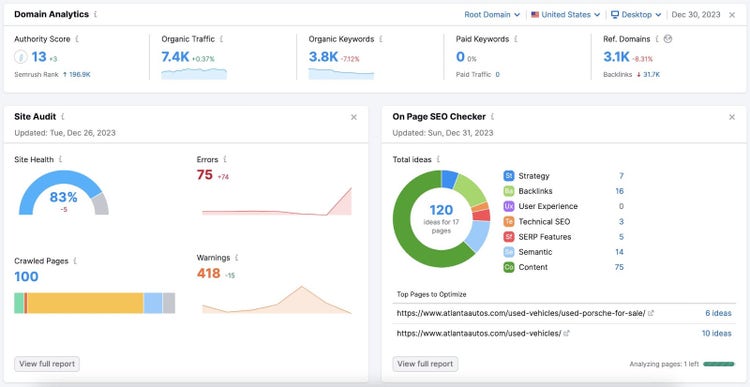Click the Backlinks category icon
Viewport: 750px width, 387px height.
click(508, 191)
